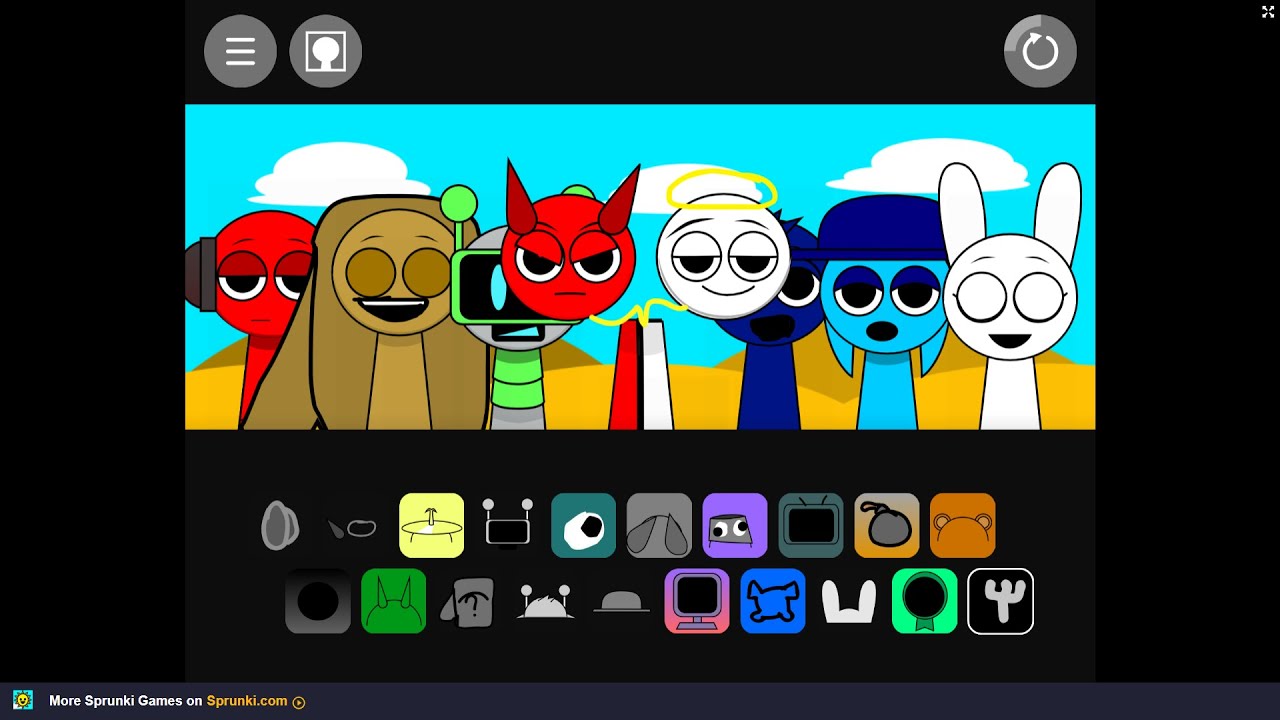Pick the orange bear-ears sound icon

[x=963, y=525]
